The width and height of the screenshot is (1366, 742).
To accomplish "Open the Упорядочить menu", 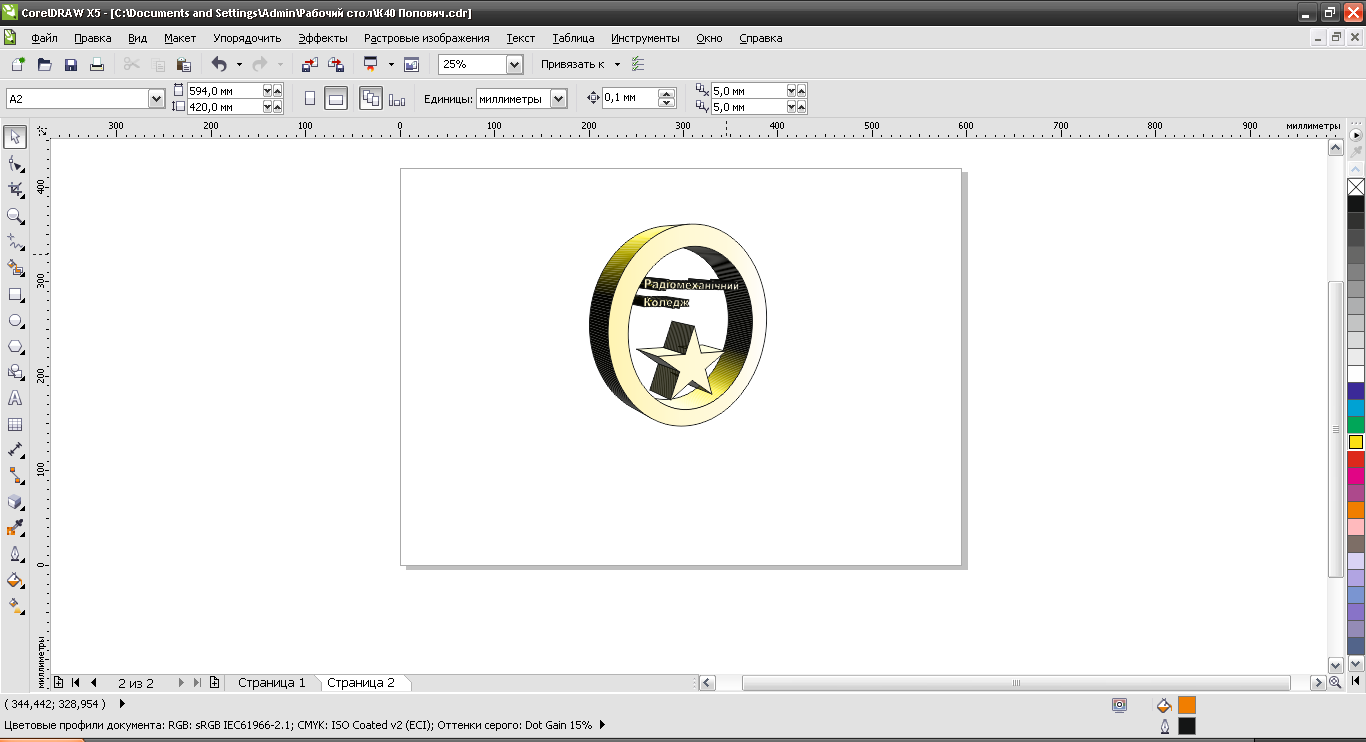I will [247, 38].
